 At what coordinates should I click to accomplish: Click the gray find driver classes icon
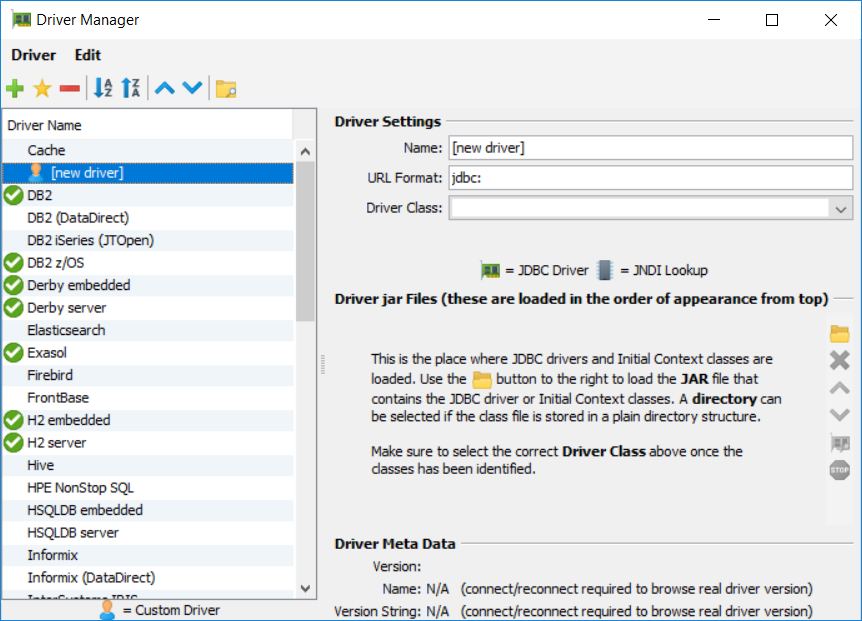[839, 443]
